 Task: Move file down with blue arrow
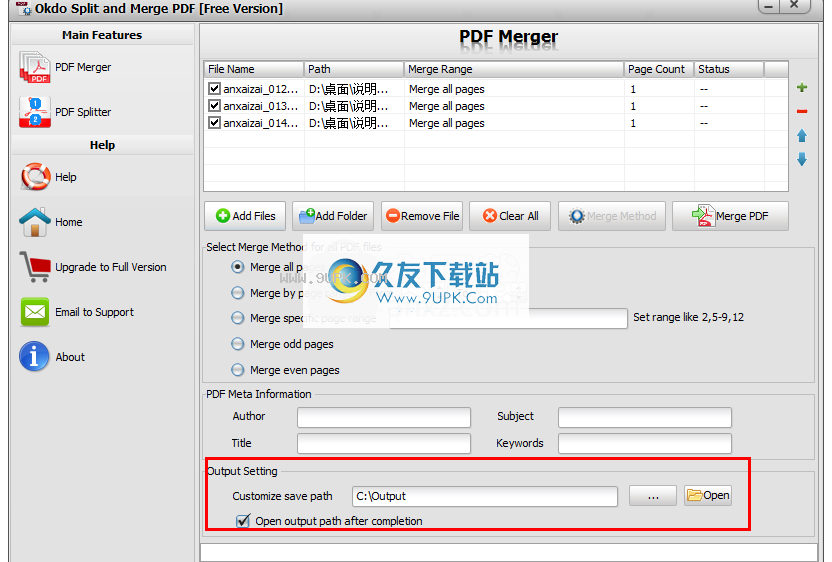tap(802, 159)
